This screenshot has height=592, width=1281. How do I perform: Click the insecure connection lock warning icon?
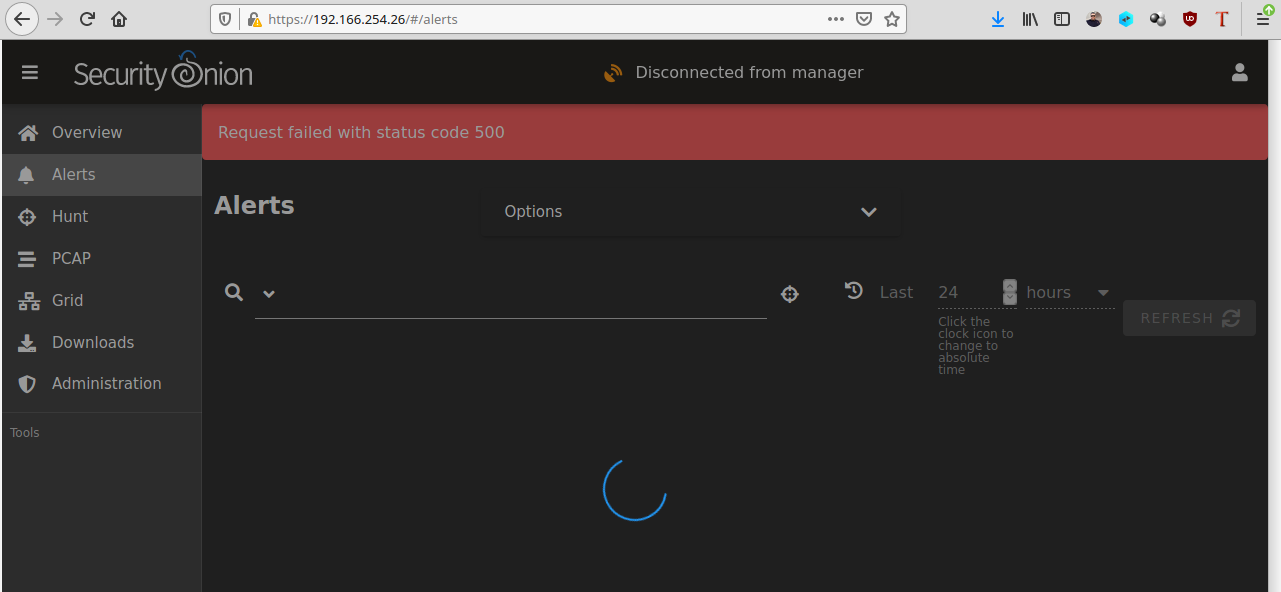(x=253, y=19)
